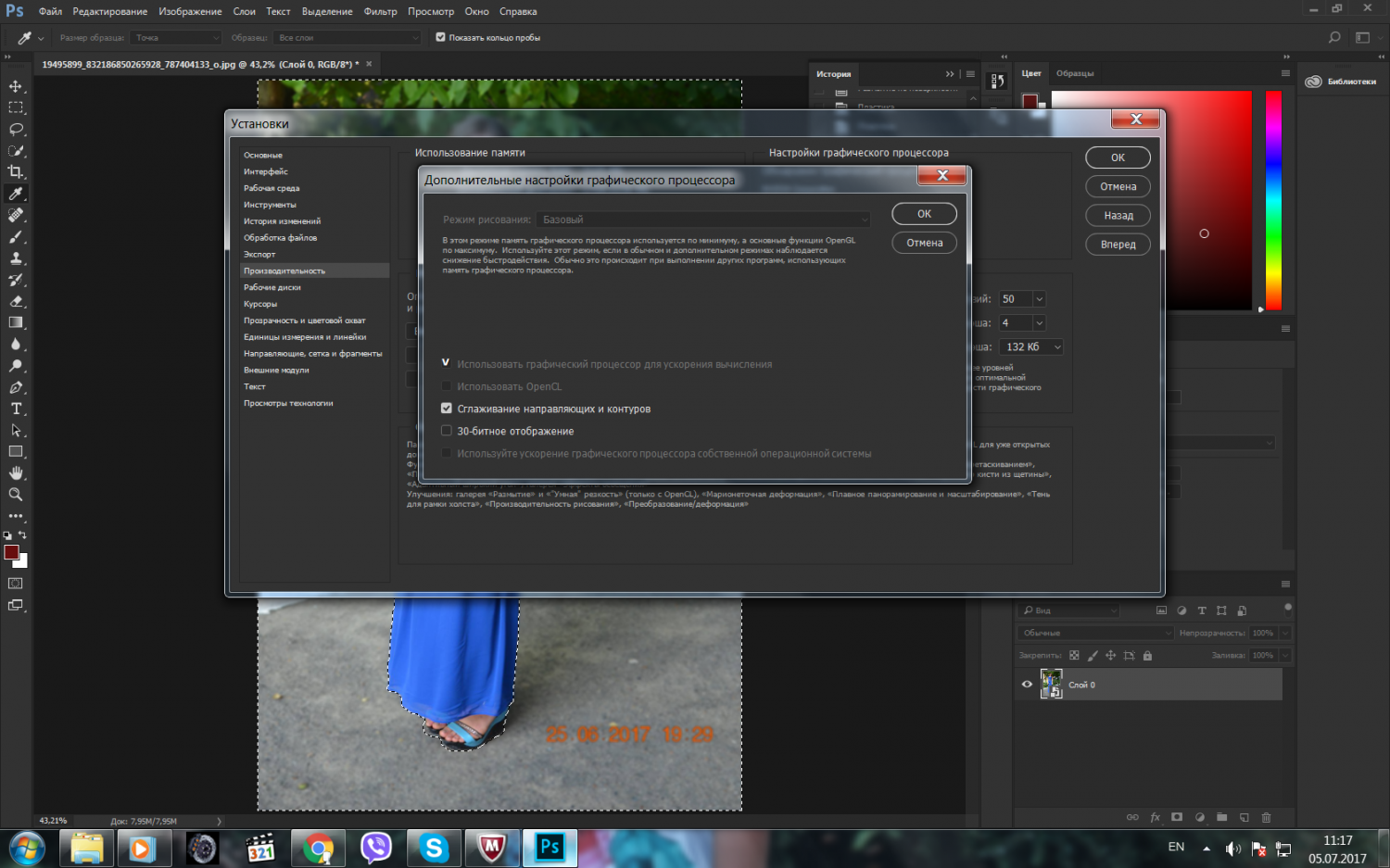
Task: Click the foreground color swatch in toolbar
Action: [11, 553]
